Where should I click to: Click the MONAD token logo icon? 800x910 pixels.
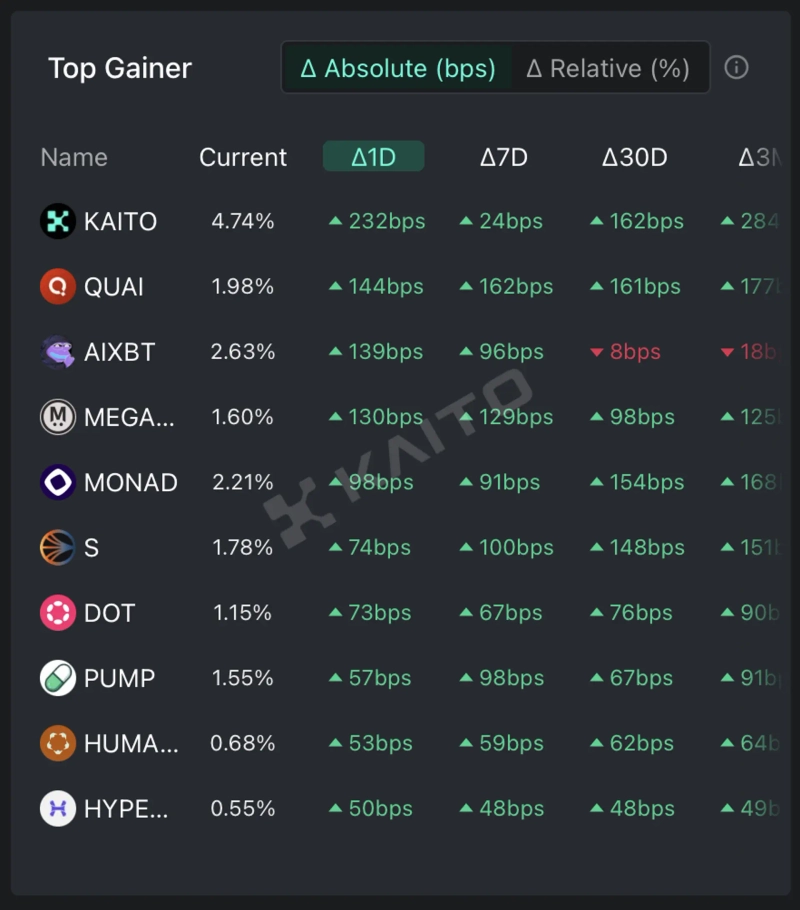[x=58, y=482]
